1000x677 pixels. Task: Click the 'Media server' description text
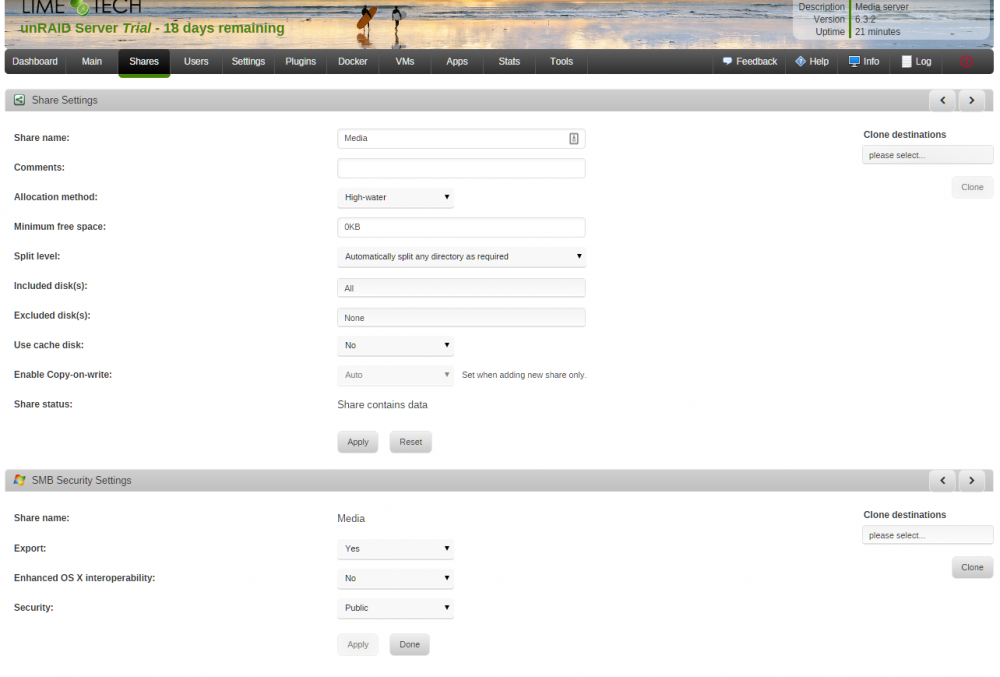point(881,7)
